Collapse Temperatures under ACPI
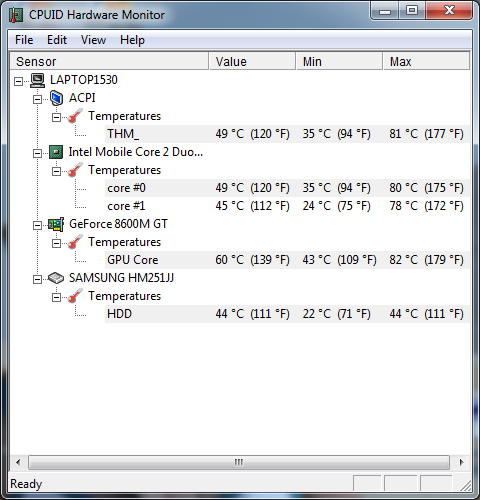 [57, 117]
